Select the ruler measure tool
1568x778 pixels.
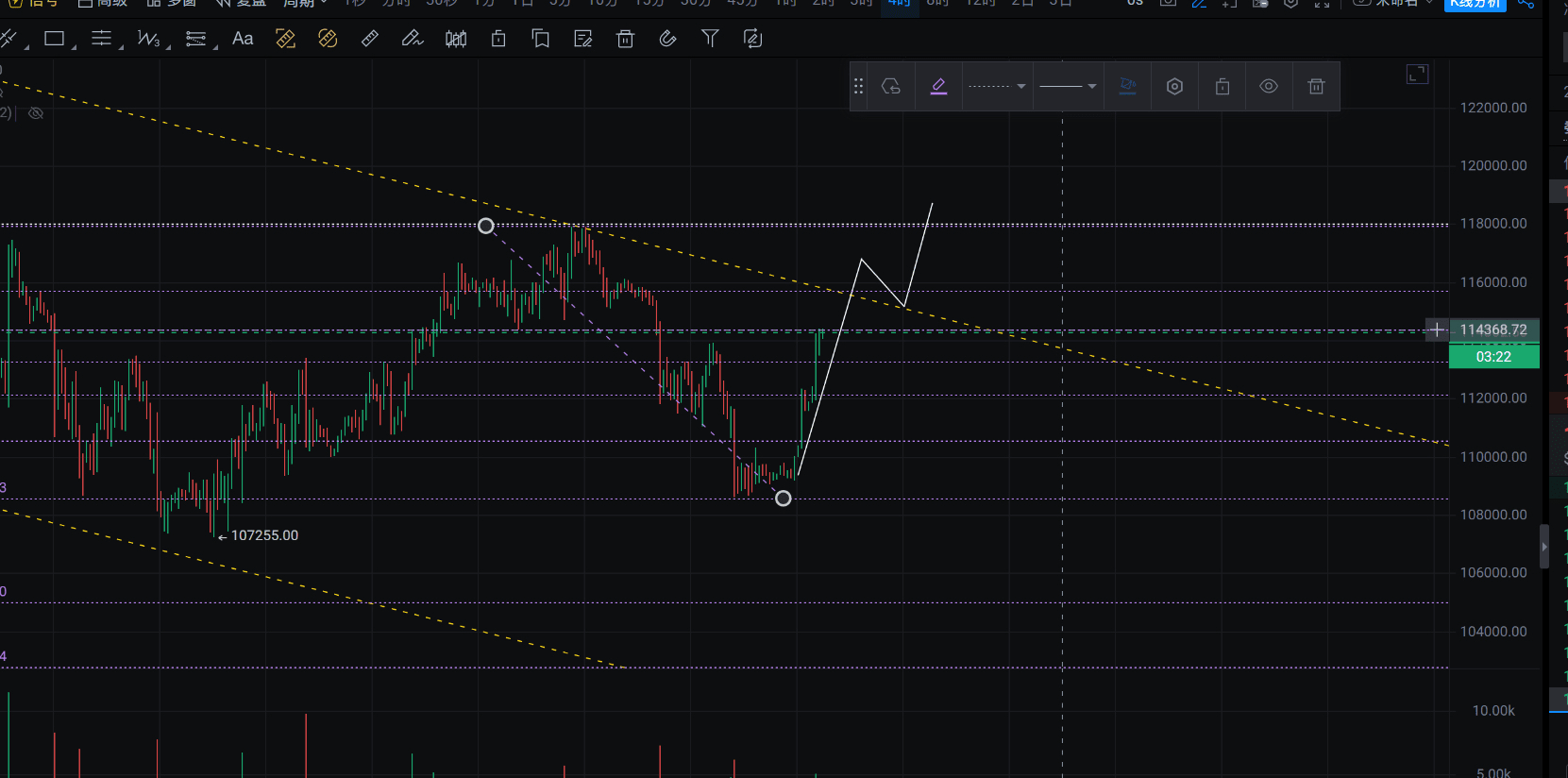[370, 39]
